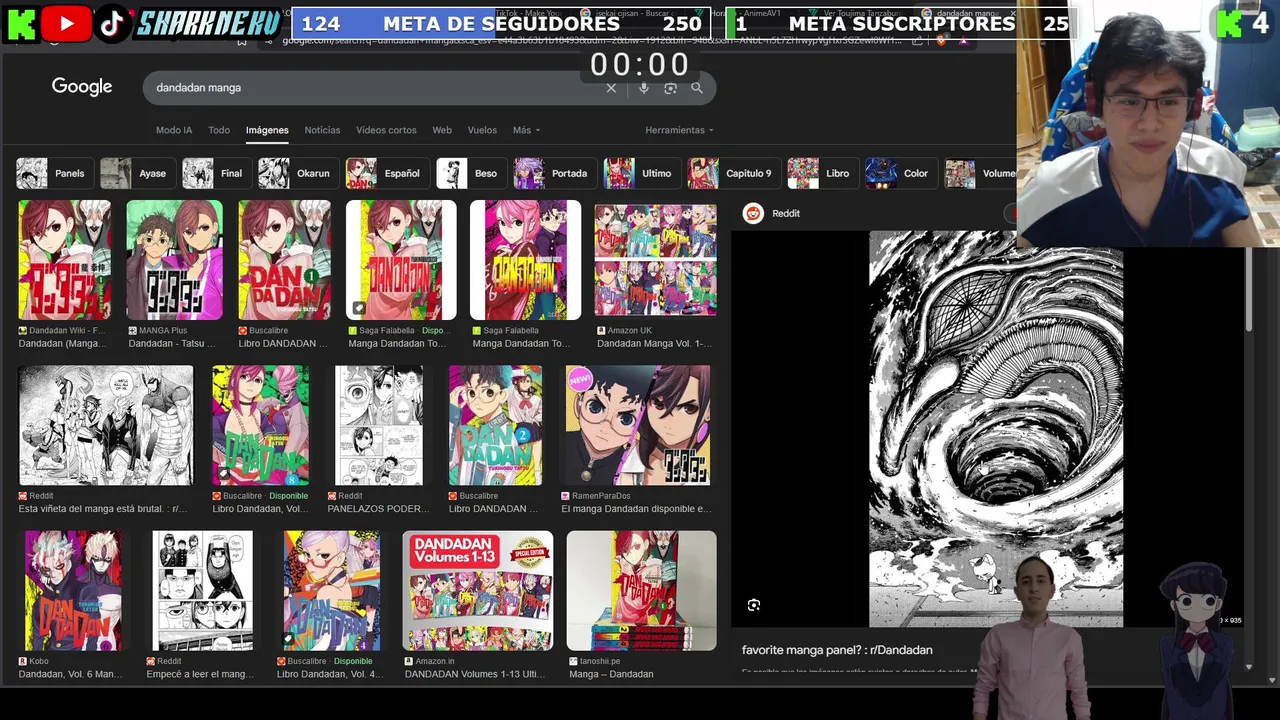
Task: Open the Videos cortos tab
Action: click(x=386, y=130)
